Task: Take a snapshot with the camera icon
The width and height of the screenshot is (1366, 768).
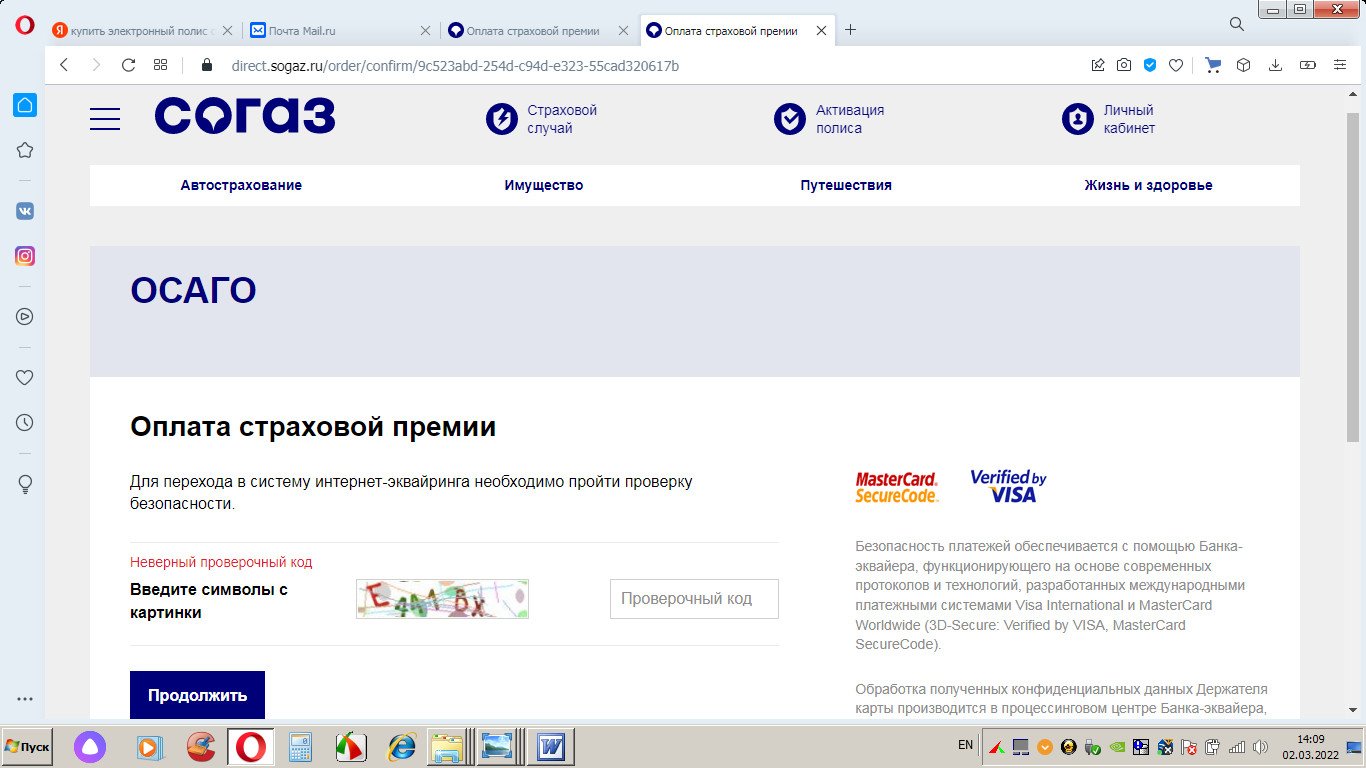Action: (x=1124, y=65)
